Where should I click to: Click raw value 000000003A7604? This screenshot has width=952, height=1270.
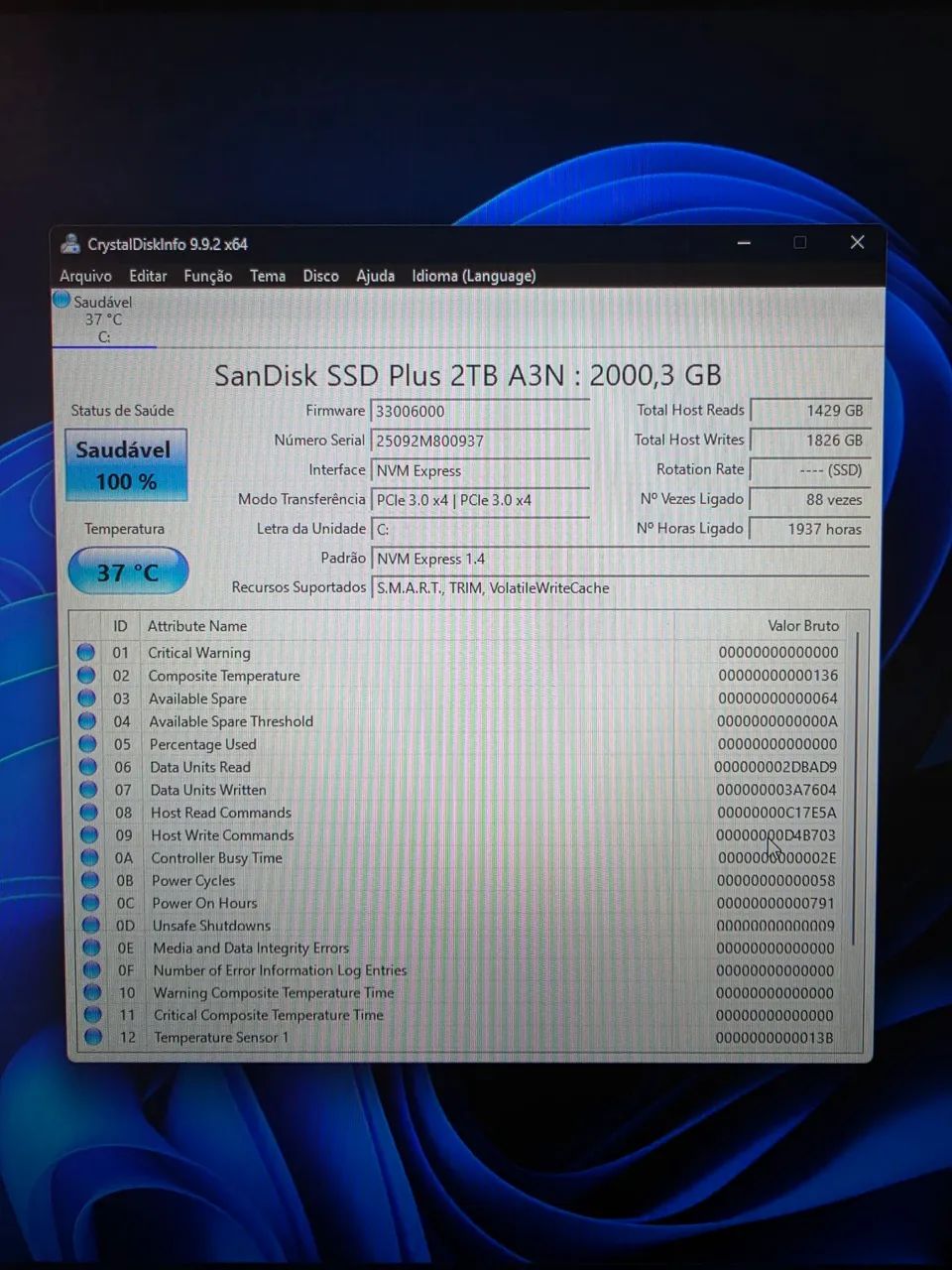coord(776,790)
